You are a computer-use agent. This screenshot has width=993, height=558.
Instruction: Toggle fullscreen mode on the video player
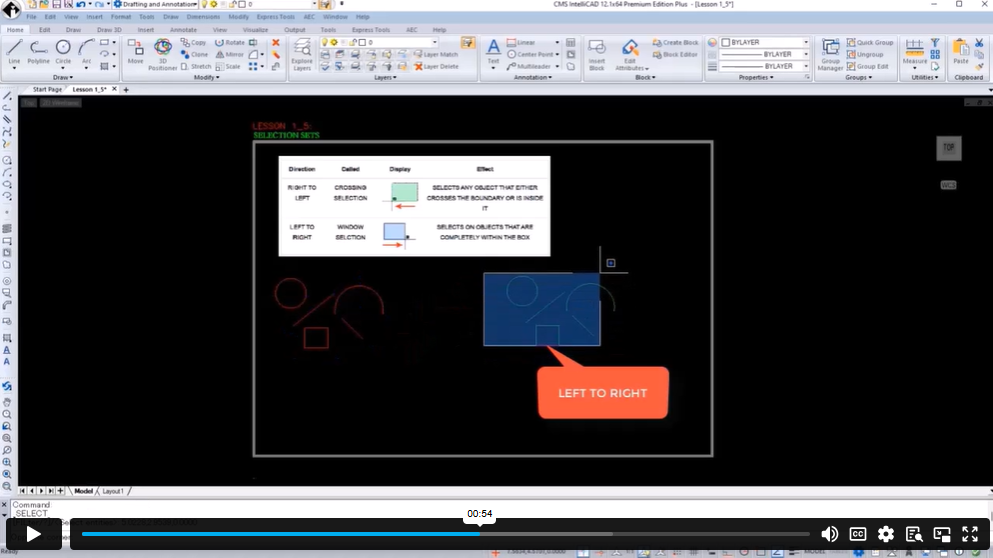(970, 534)
